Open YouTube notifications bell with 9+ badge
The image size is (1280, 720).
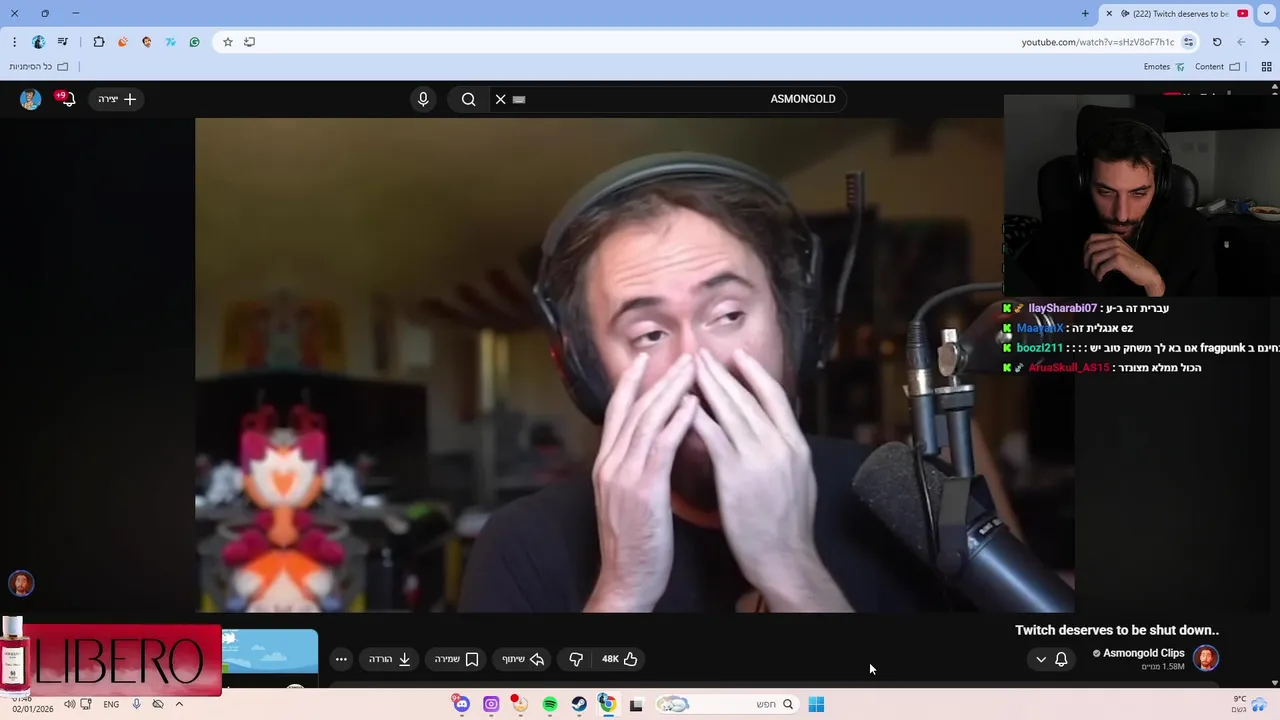(66, 98)
